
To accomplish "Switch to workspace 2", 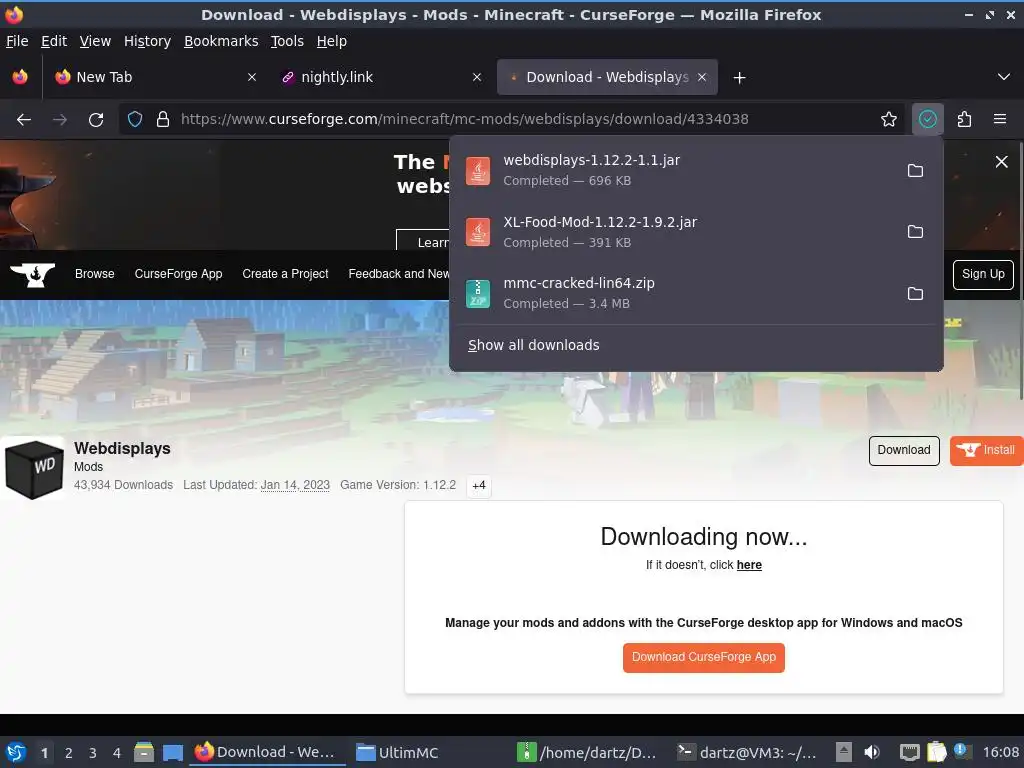I will pos(69,753).
